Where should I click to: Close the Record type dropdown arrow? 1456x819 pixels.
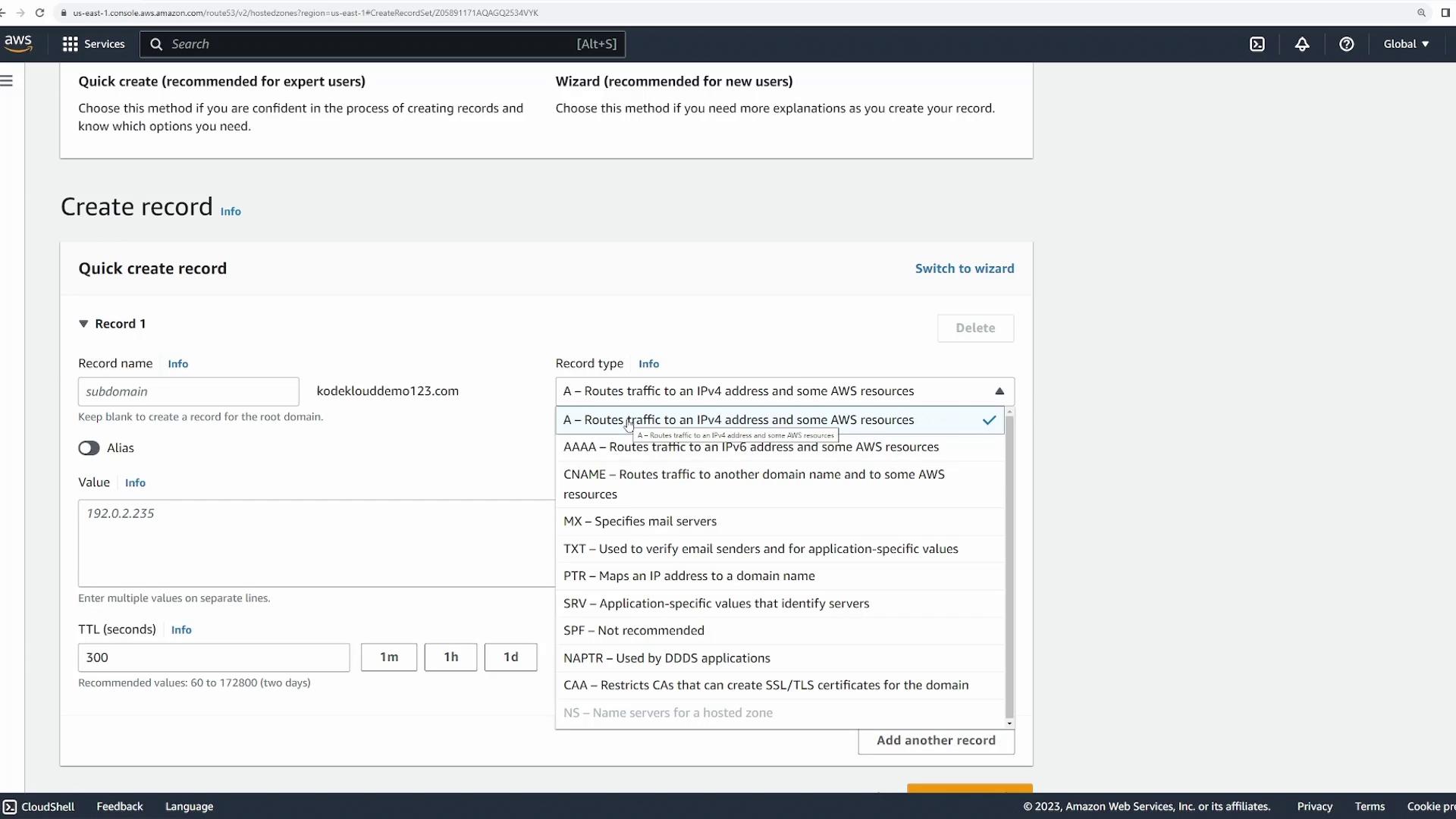click(999, 391)
